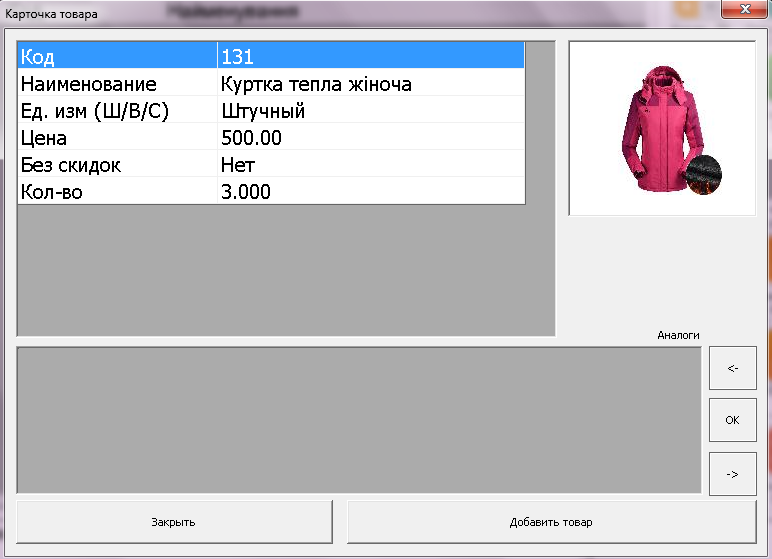The width and height of the screenshot is (772, 559).
Task: Select the Без скидок row label
Action: [116, 165]
